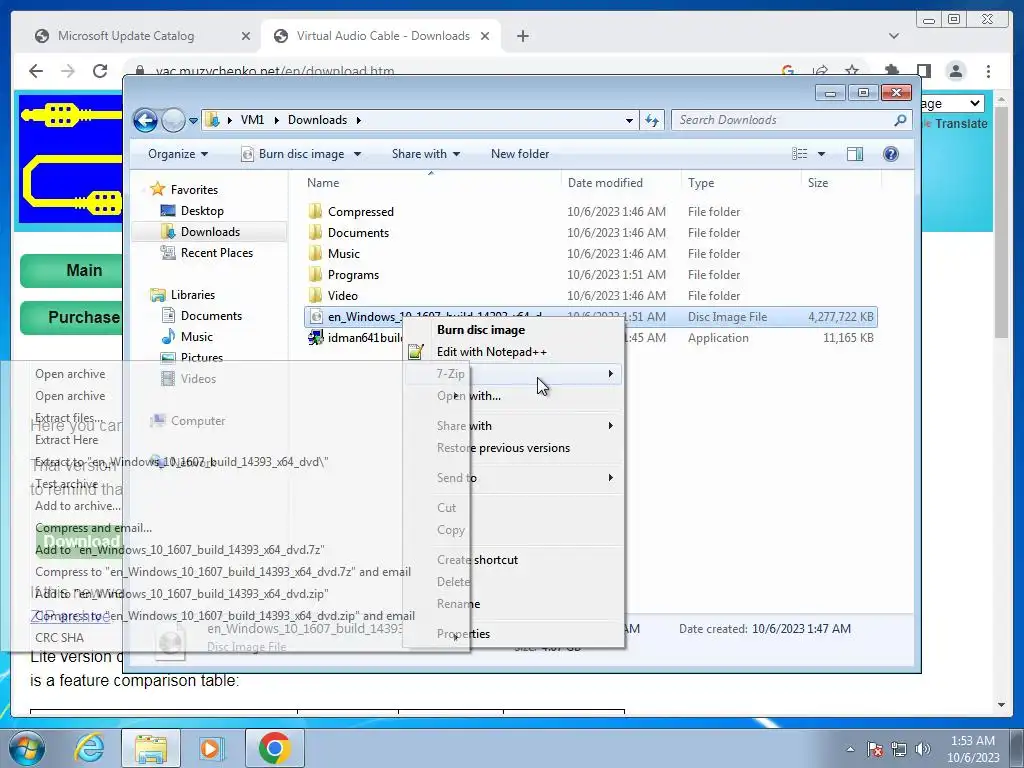Click the Explorer back navigation arrow
The image size is (1024, 768).
point(145,120)
